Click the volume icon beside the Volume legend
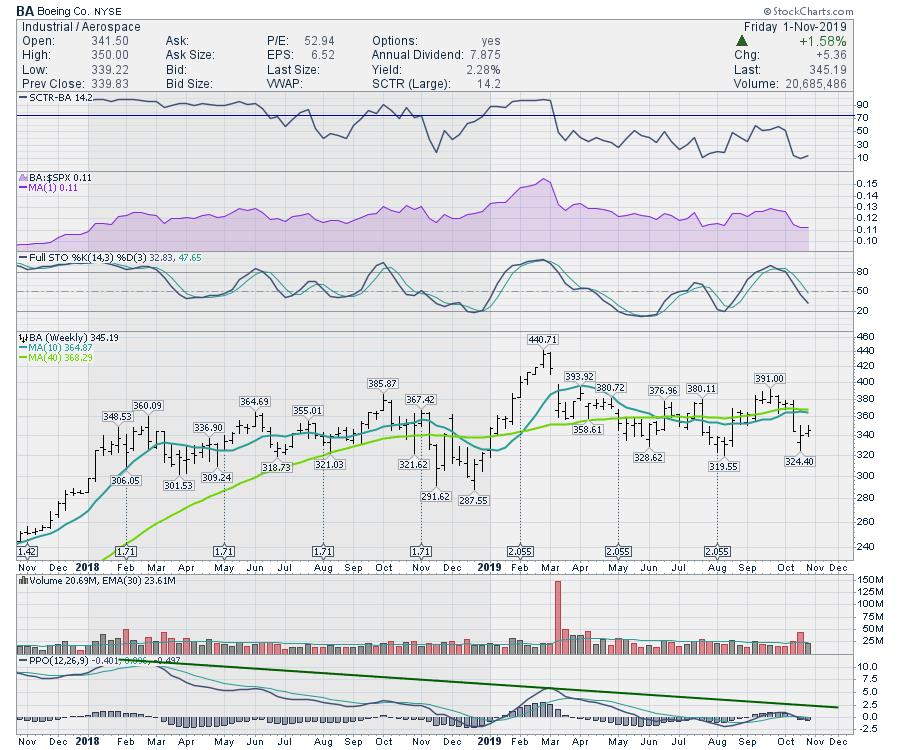Image resolution: width=900 pixels, height=750 pixels. coord(24,580)
